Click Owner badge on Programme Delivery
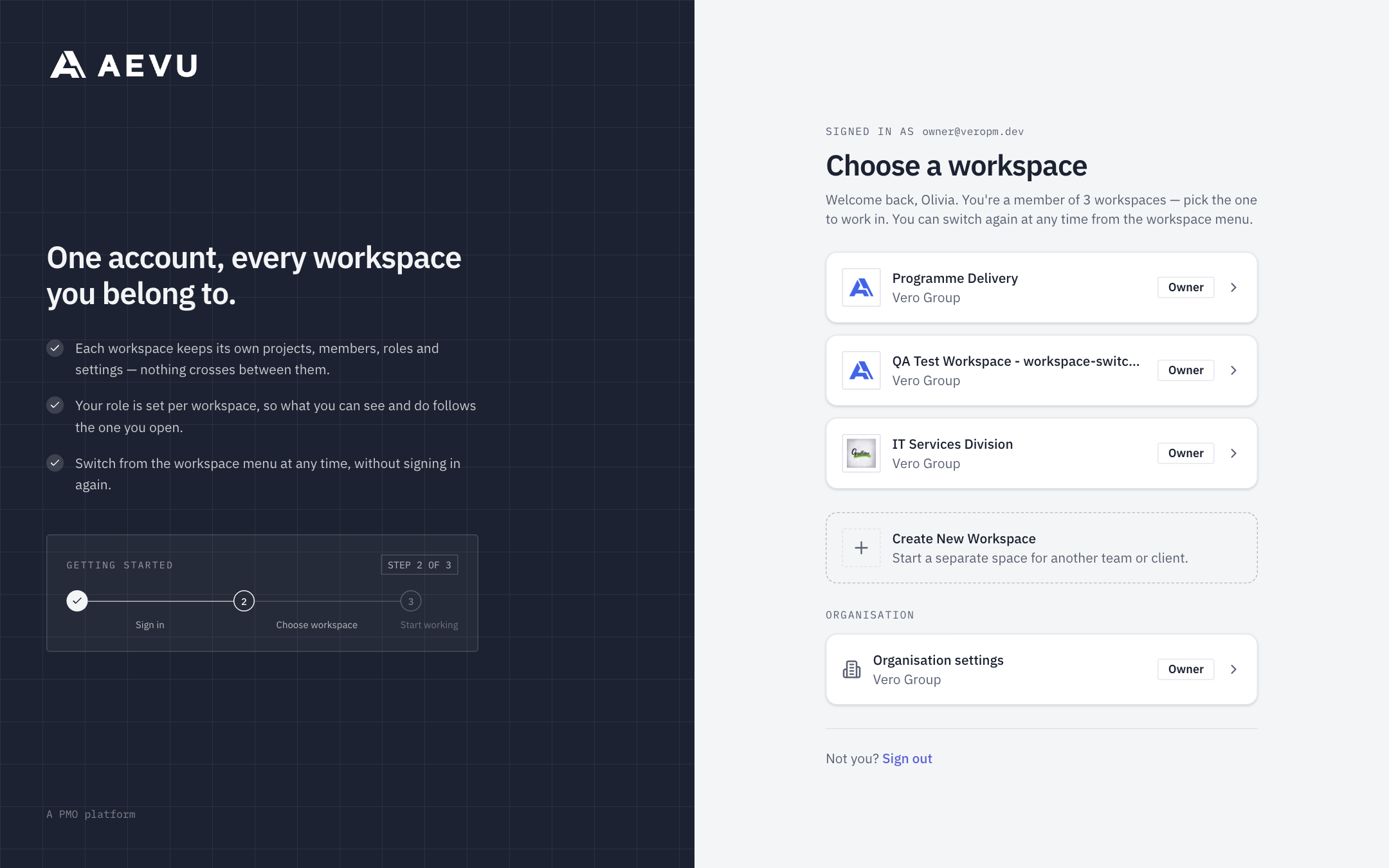Image resolution: width=1389 pixels, height=868 pixels. point(1186,287)
